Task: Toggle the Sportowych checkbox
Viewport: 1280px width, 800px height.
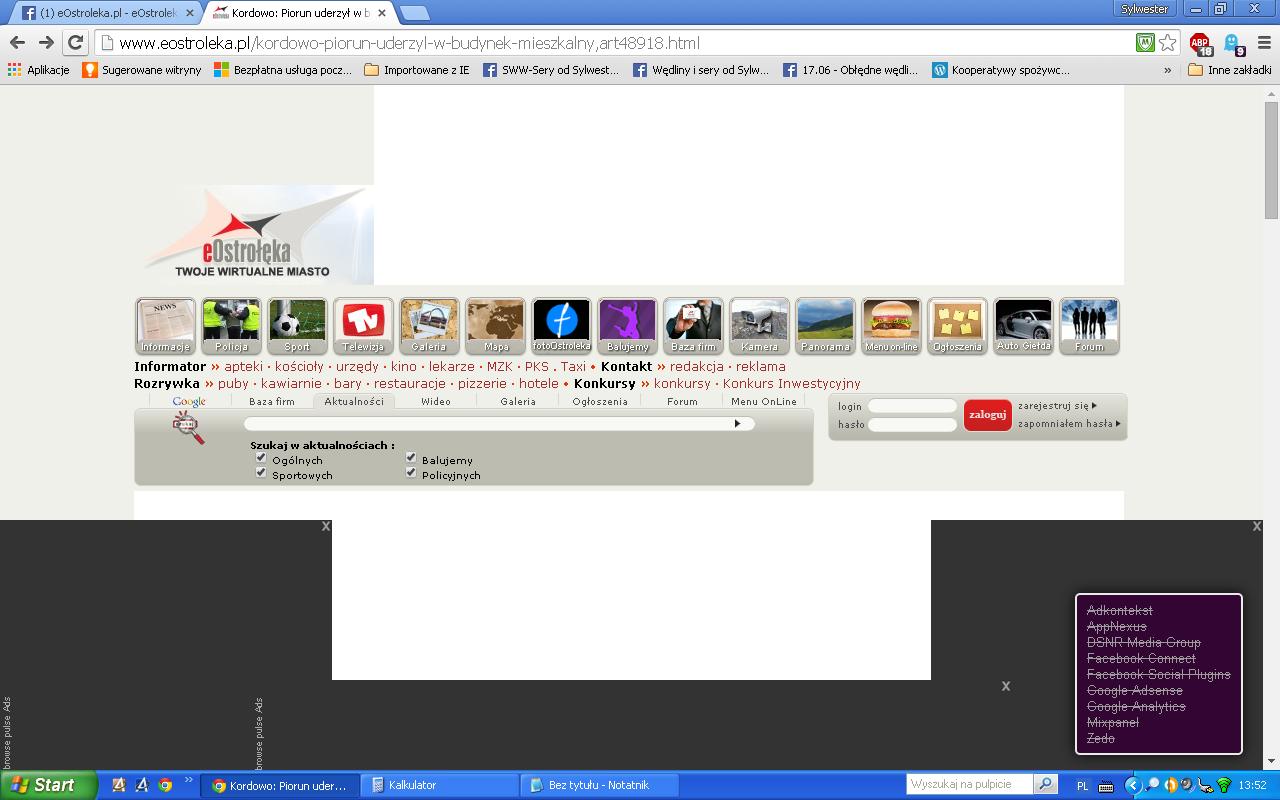Action: coord(261,473)
